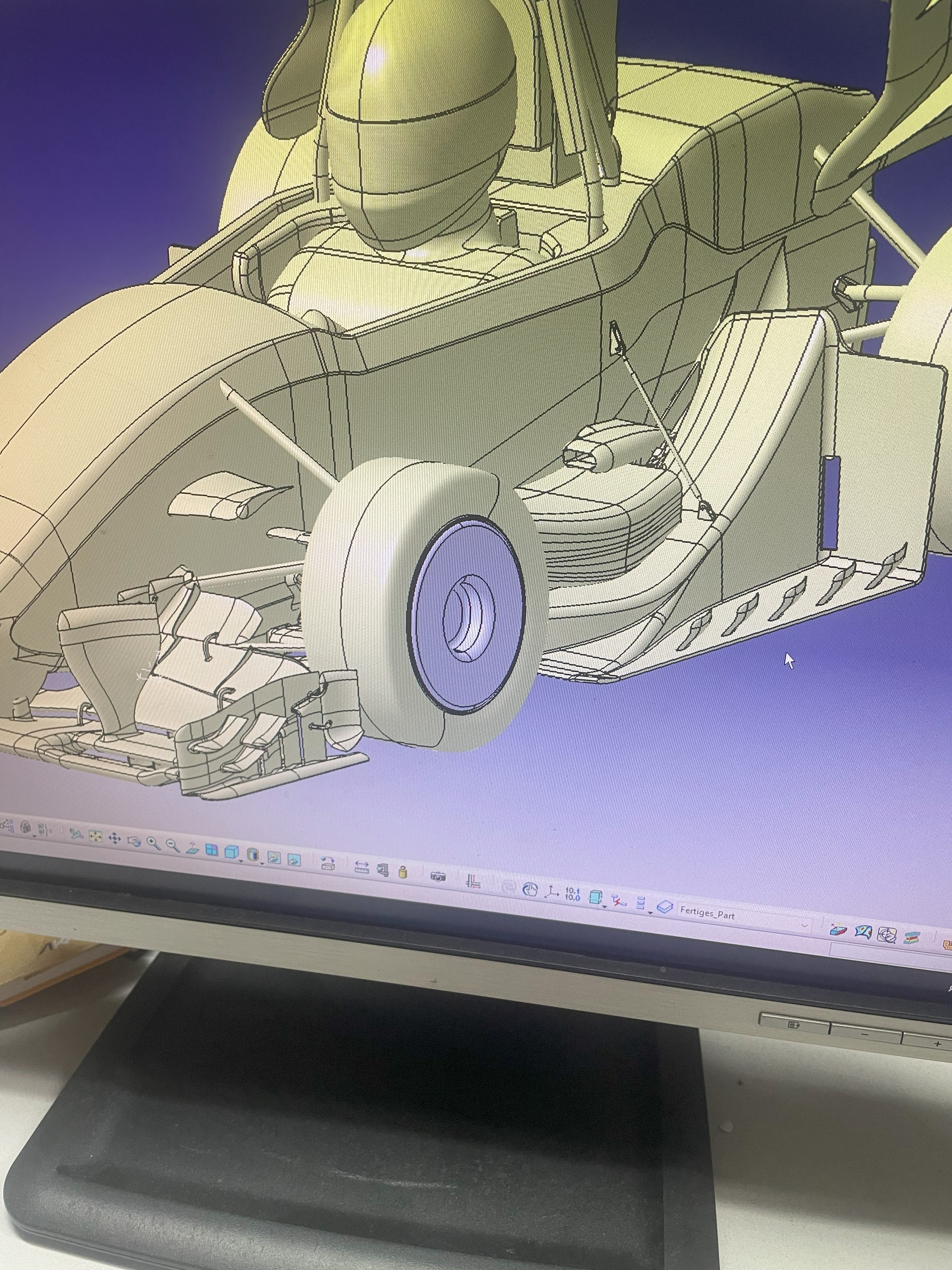
Task: Click the Normal View icon
Action: pyautogui.click(x=192, y=849)
